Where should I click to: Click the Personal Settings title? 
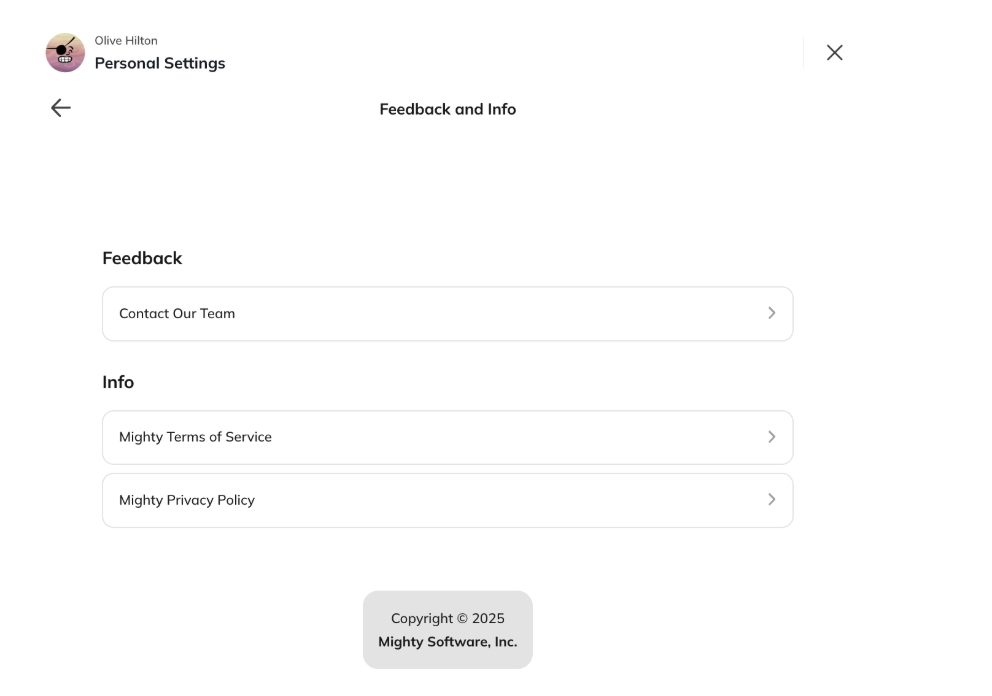[x=160, y=63]
